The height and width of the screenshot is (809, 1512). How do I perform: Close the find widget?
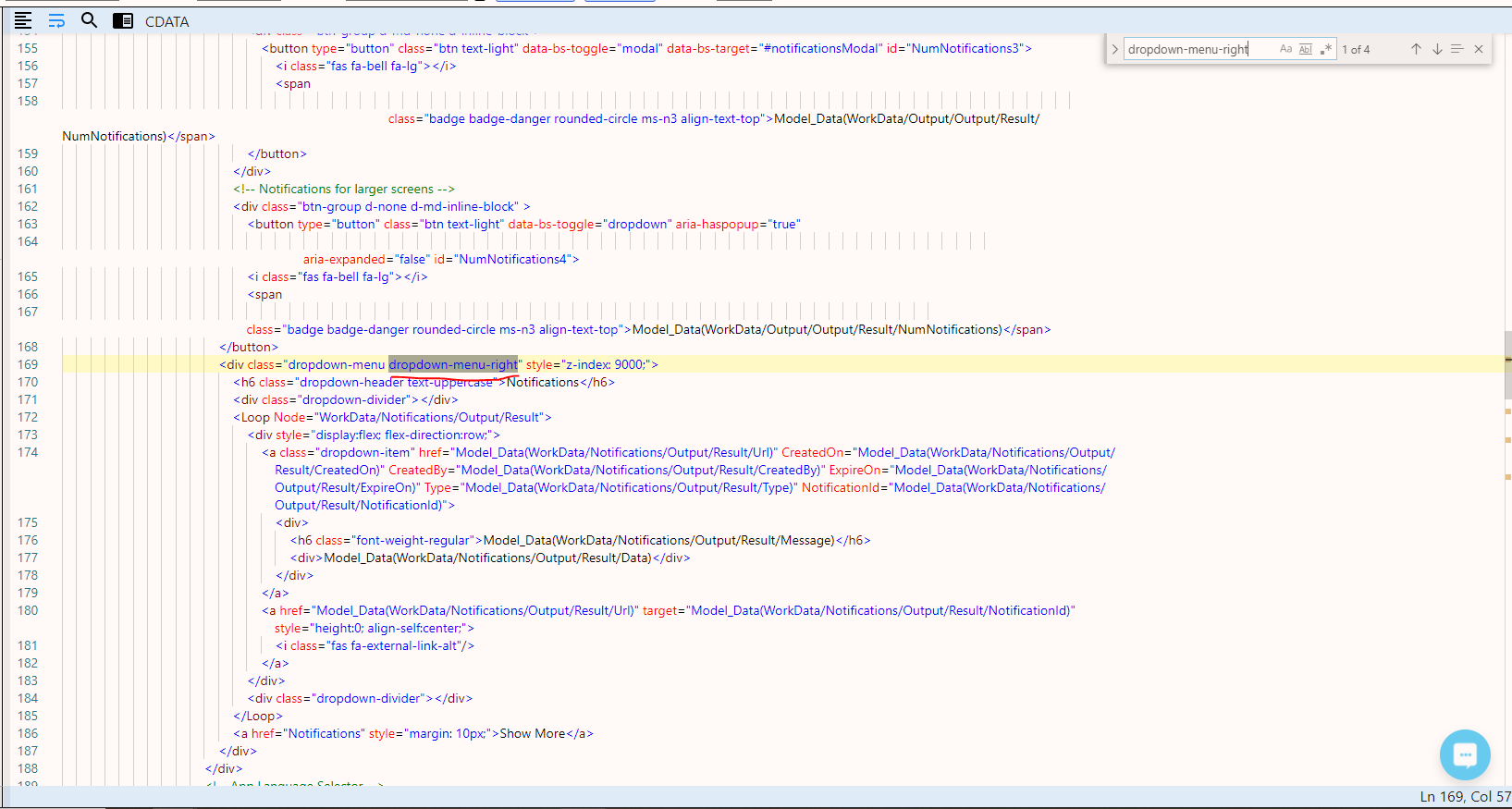tap(1479, 49)
